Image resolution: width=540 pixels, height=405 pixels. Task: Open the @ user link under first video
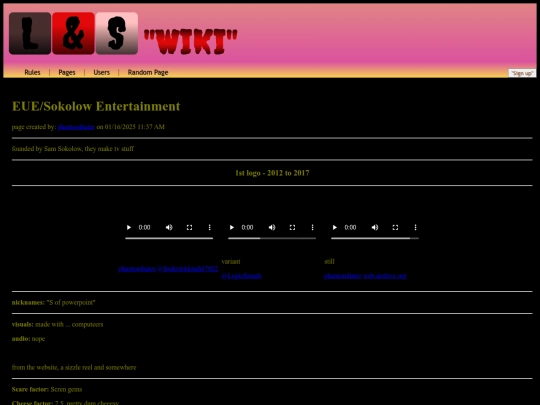(188, 269)
